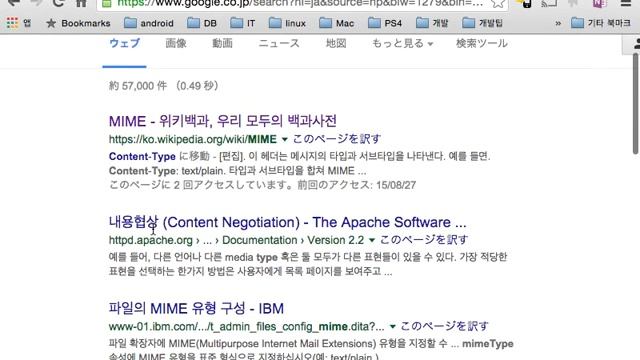
Task: Click the OneNote extension icon
Action: point(599,3)
